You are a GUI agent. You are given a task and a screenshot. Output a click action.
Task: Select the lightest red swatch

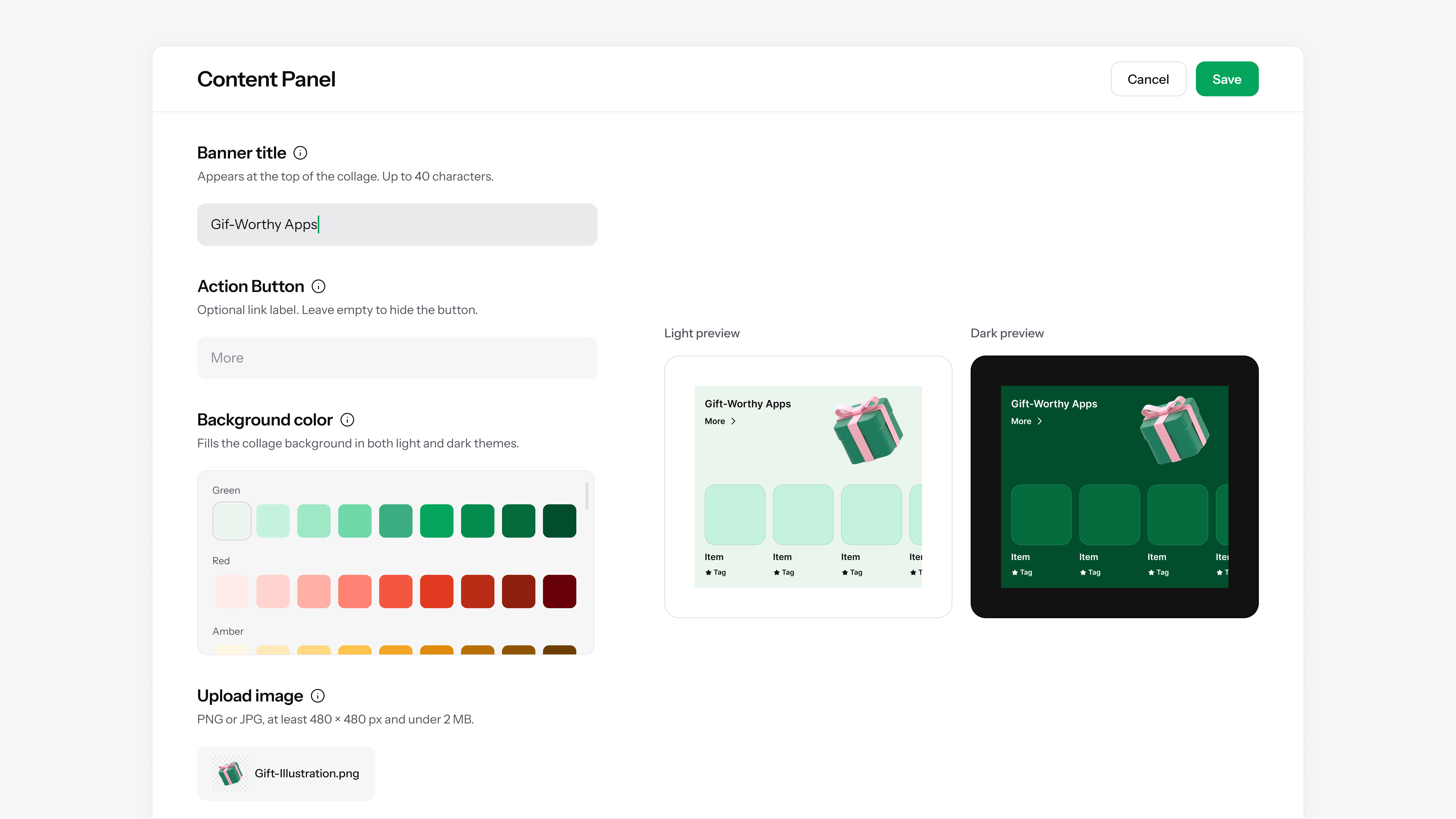pos(232,591)
